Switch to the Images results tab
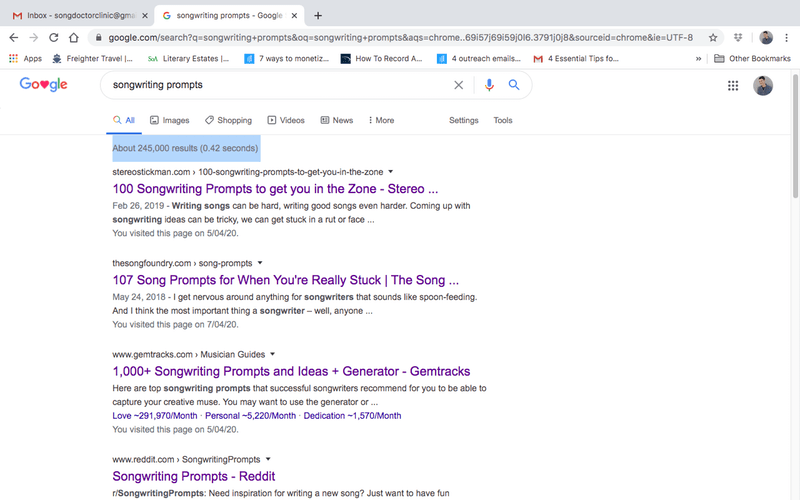This screenshot has width=800, height=500. coord(169,120)
